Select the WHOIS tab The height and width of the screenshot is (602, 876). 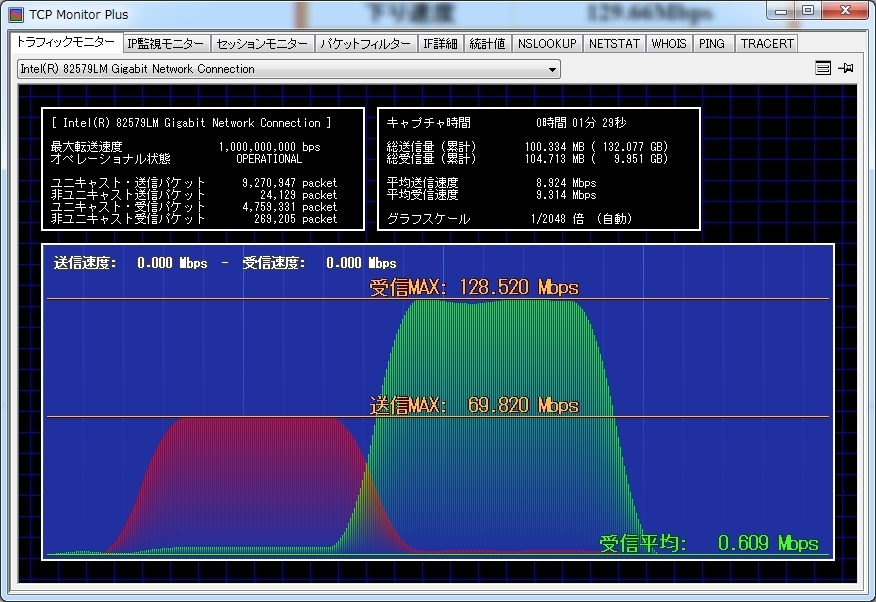tap(669, 44)
